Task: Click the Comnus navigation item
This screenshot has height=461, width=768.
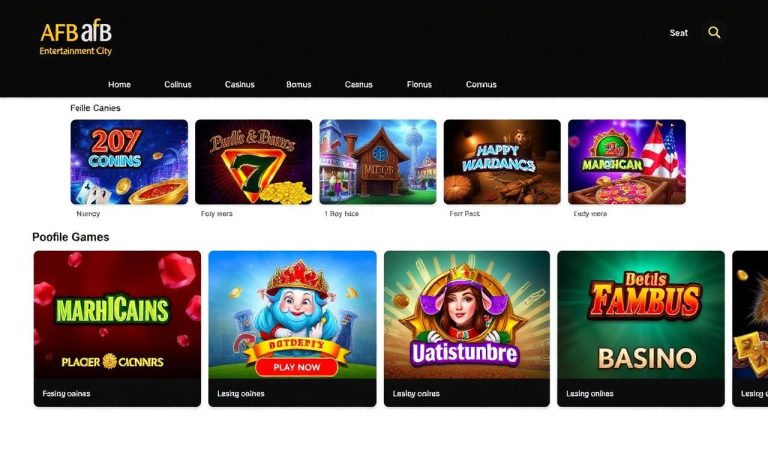Action: click(x=481, y=84)
